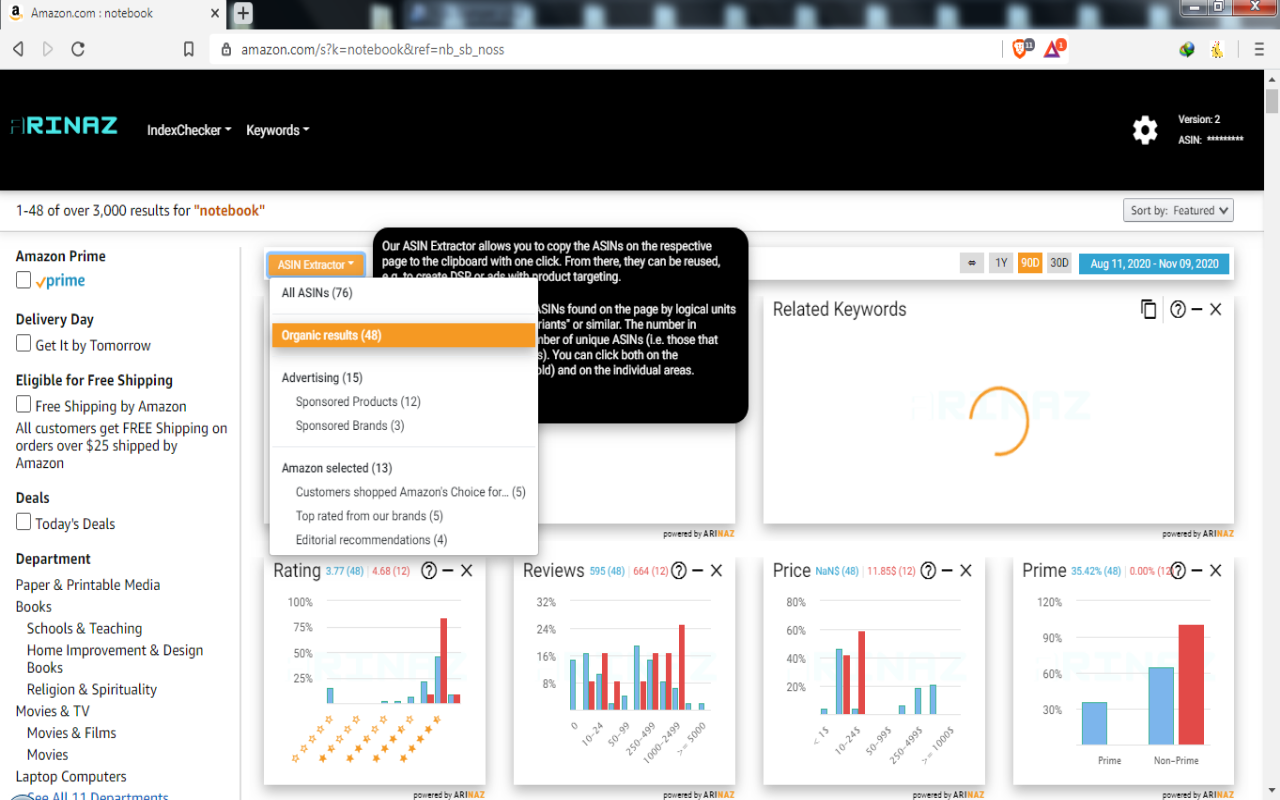Screen dimensions: 1280x800
Task: Open a new browser tab
Action: 243,13
